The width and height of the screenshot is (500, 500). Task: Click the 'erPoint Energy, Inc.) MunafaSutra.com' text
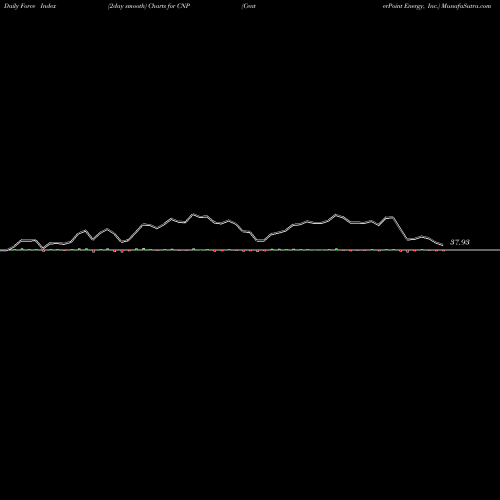coord(437,6)
